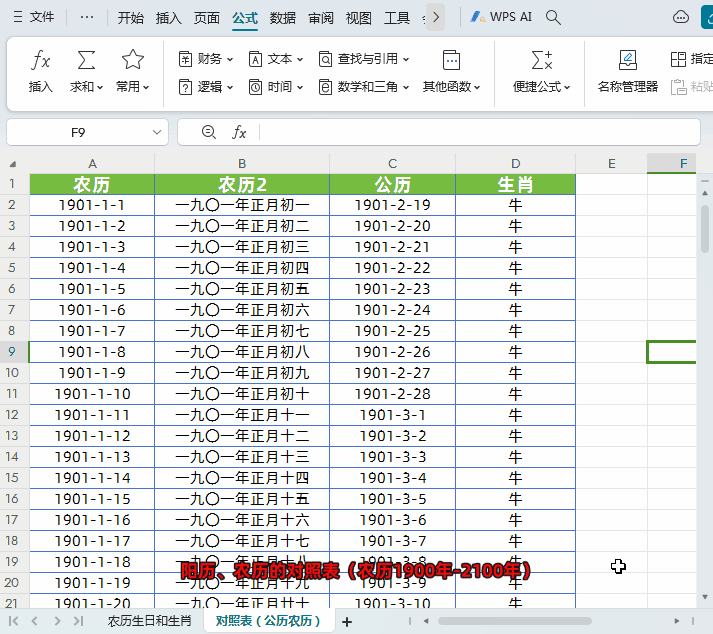The image size is (713, 634).
Task: Open the 文件 hamburger menu
Action: click(x=34, y=17)
